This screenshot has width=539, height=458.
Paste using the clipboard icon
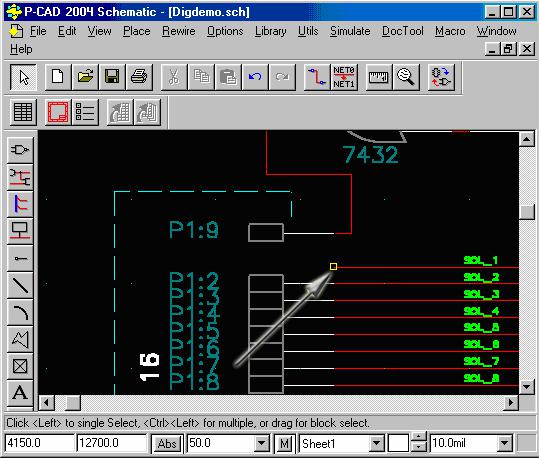228,77
